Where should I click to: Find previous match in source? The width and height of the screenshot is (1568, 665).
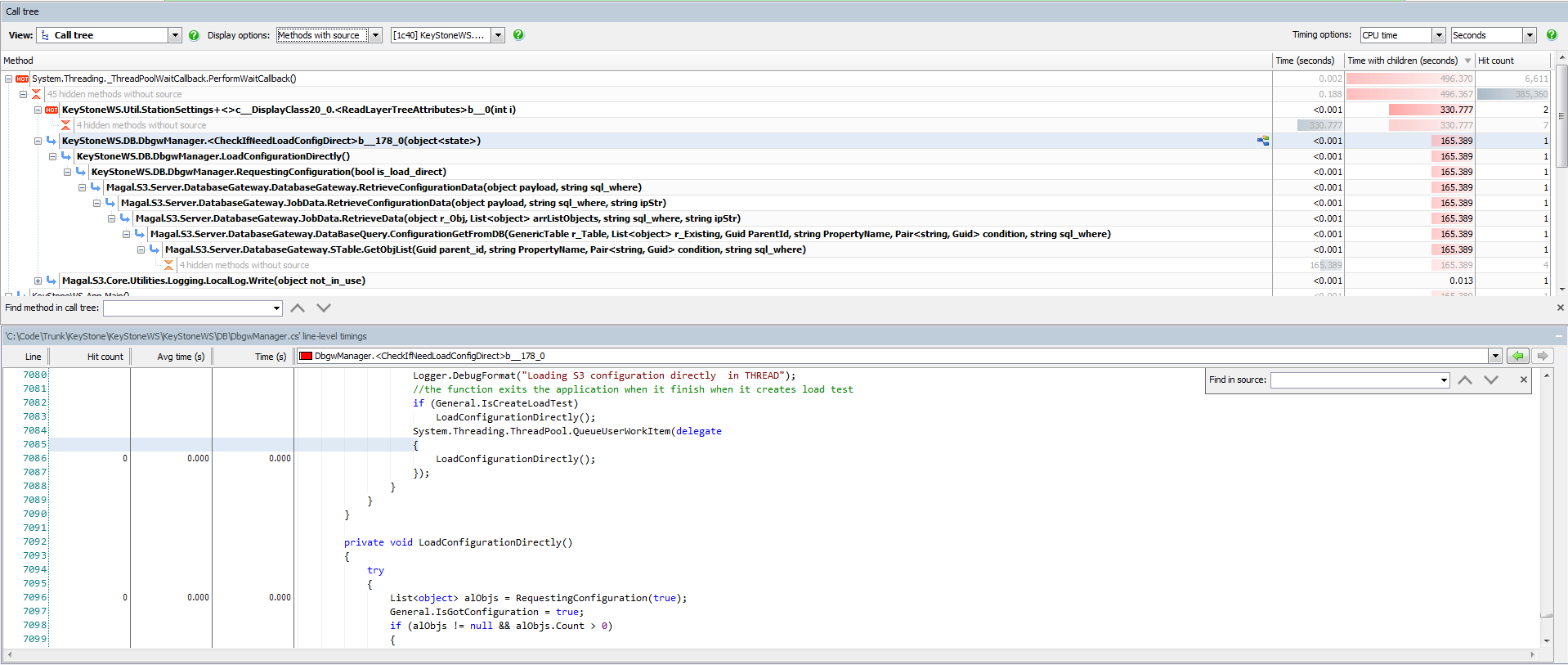[x=1465, y=380]
